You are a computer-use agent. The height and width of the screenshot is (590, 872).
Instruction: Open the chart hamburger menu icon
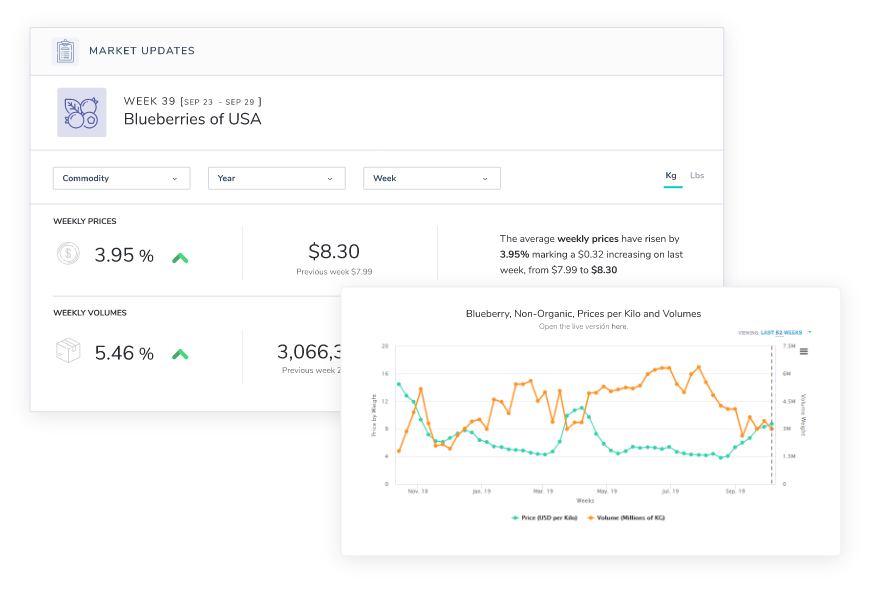pos(803,351)
